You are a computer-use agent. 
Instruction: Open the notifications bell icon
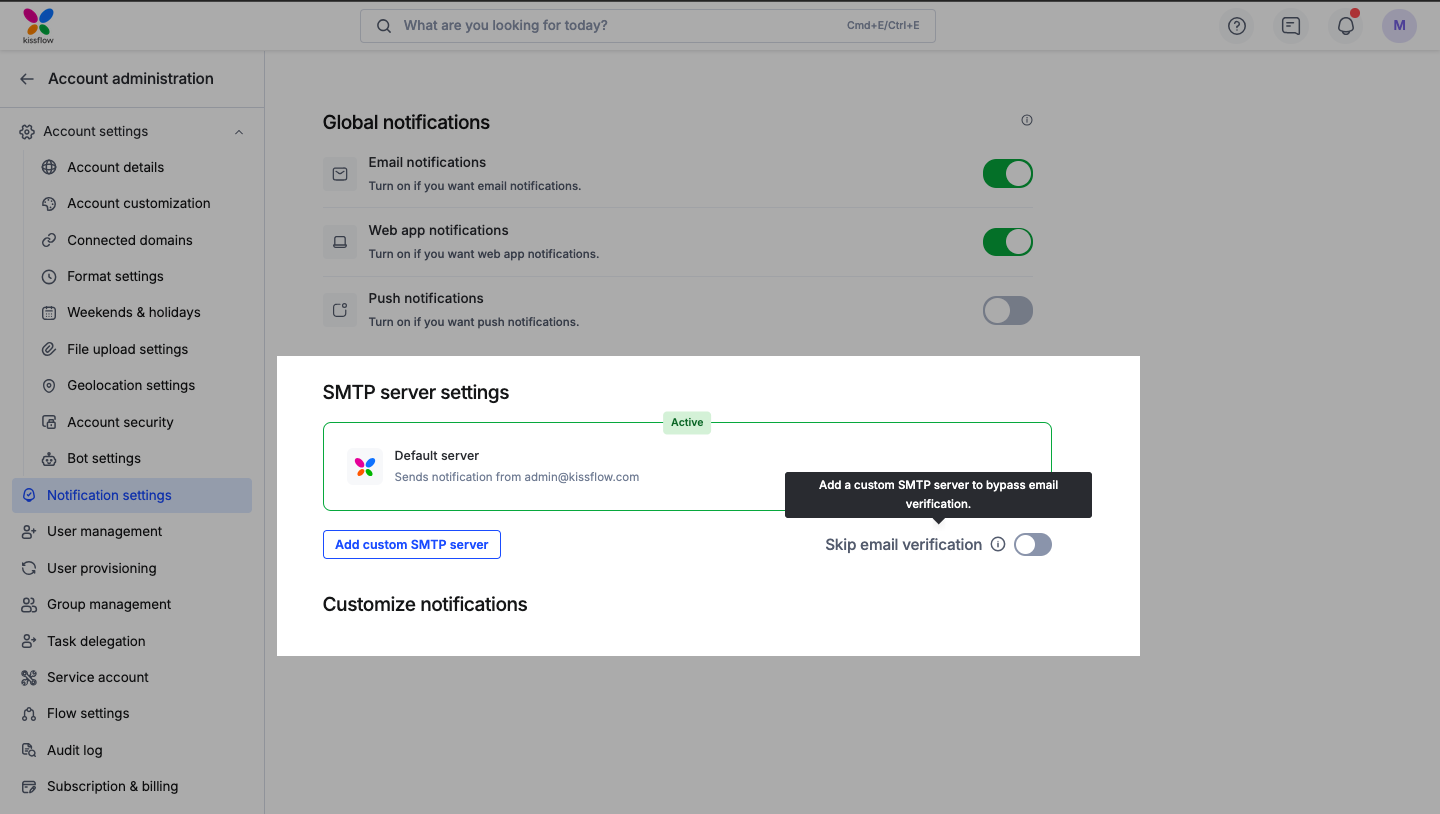pos(1346,26)
